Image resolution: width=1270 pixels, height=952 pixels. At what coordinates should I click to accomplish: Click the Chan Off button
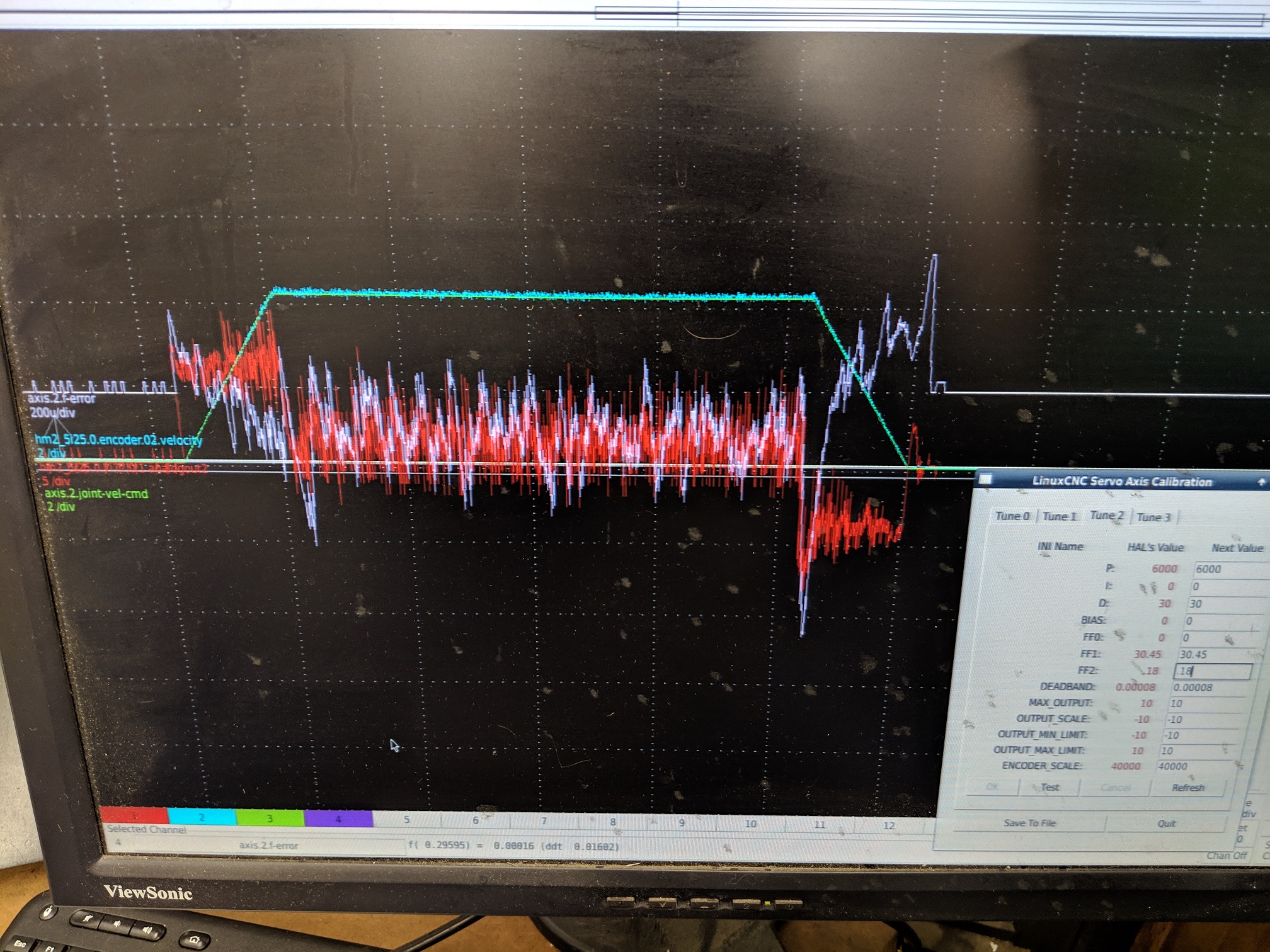pyautogui.click(x=1226, y=855)
